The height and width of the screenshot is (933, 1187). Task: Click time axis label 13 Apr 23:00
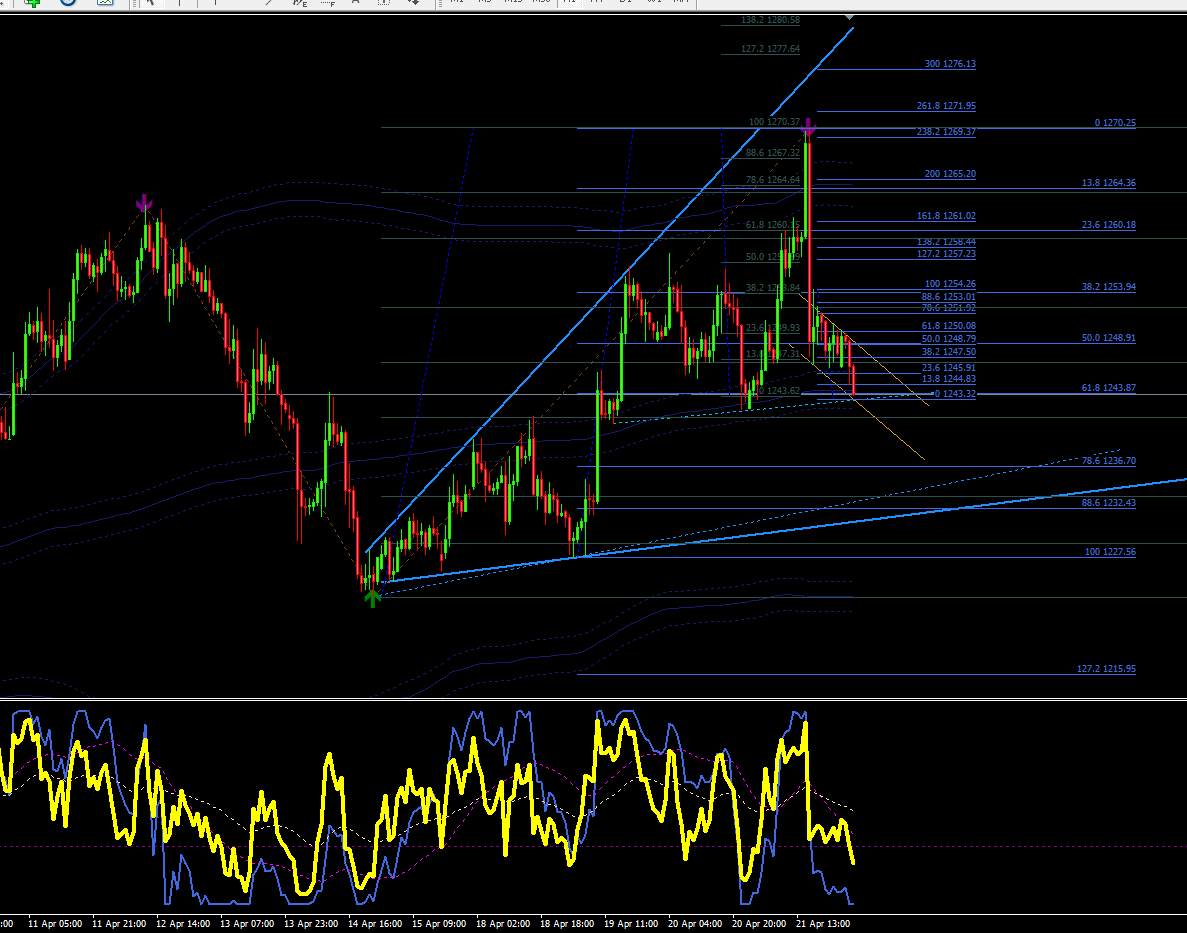311,924
